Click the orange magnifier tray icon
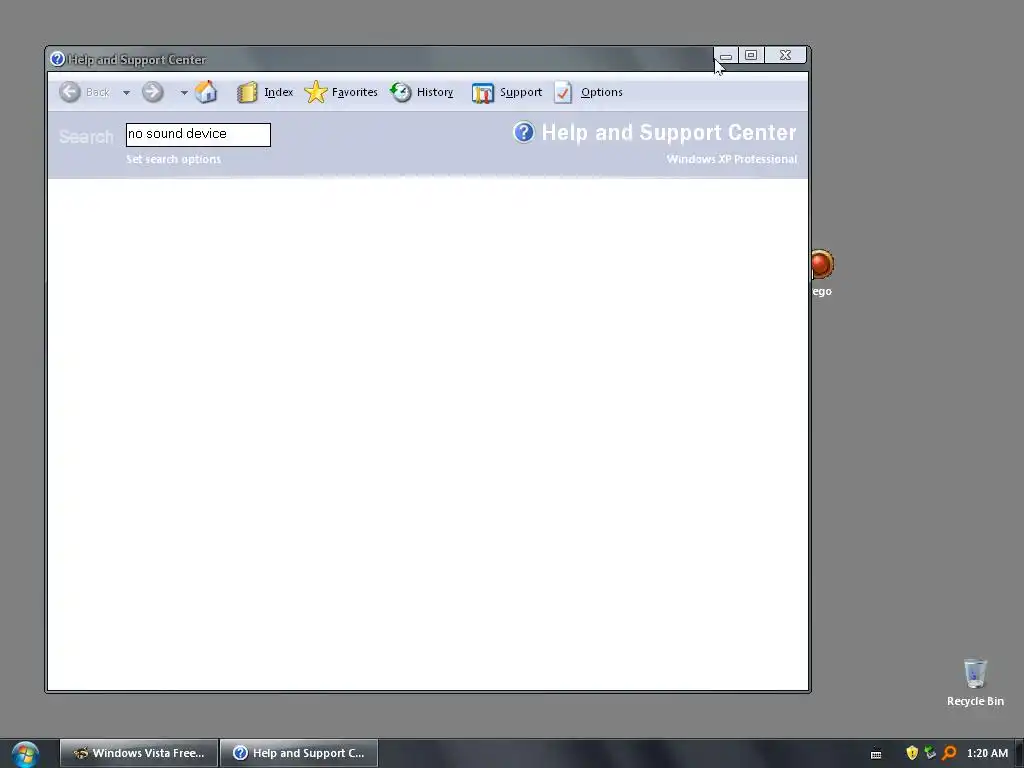 point(950,753)
